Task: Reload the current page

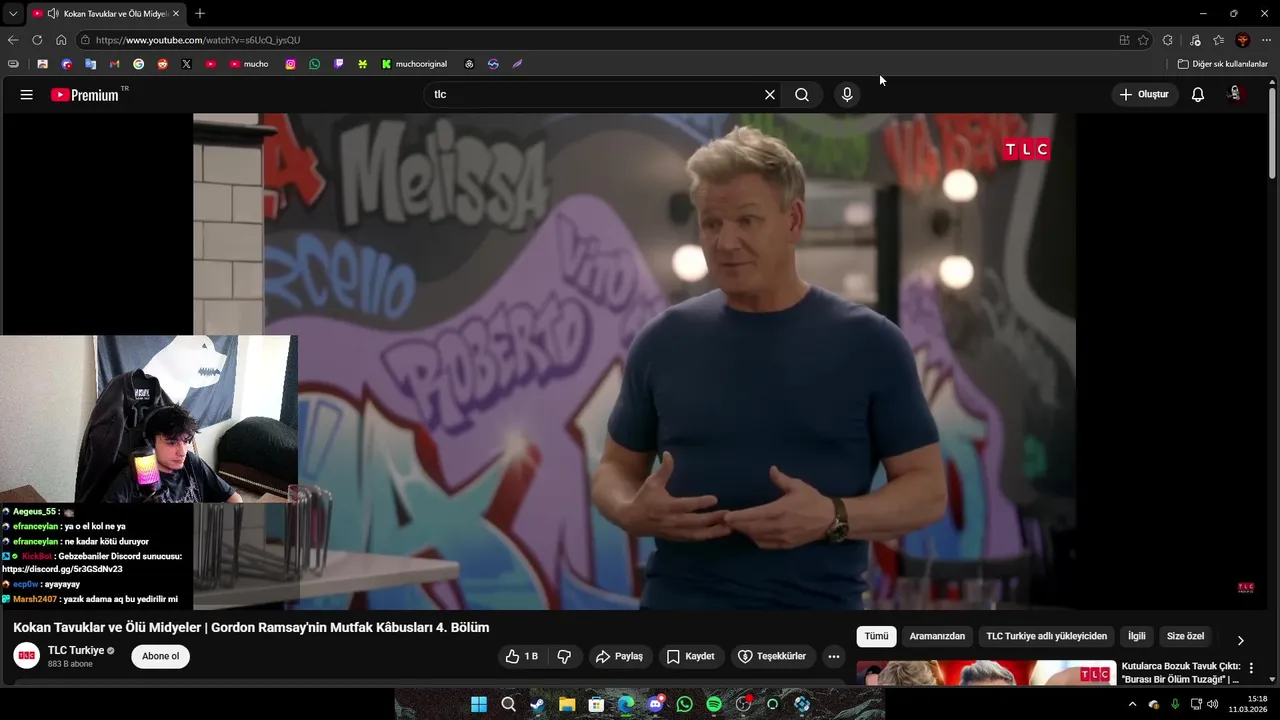Action: point(37,40)
